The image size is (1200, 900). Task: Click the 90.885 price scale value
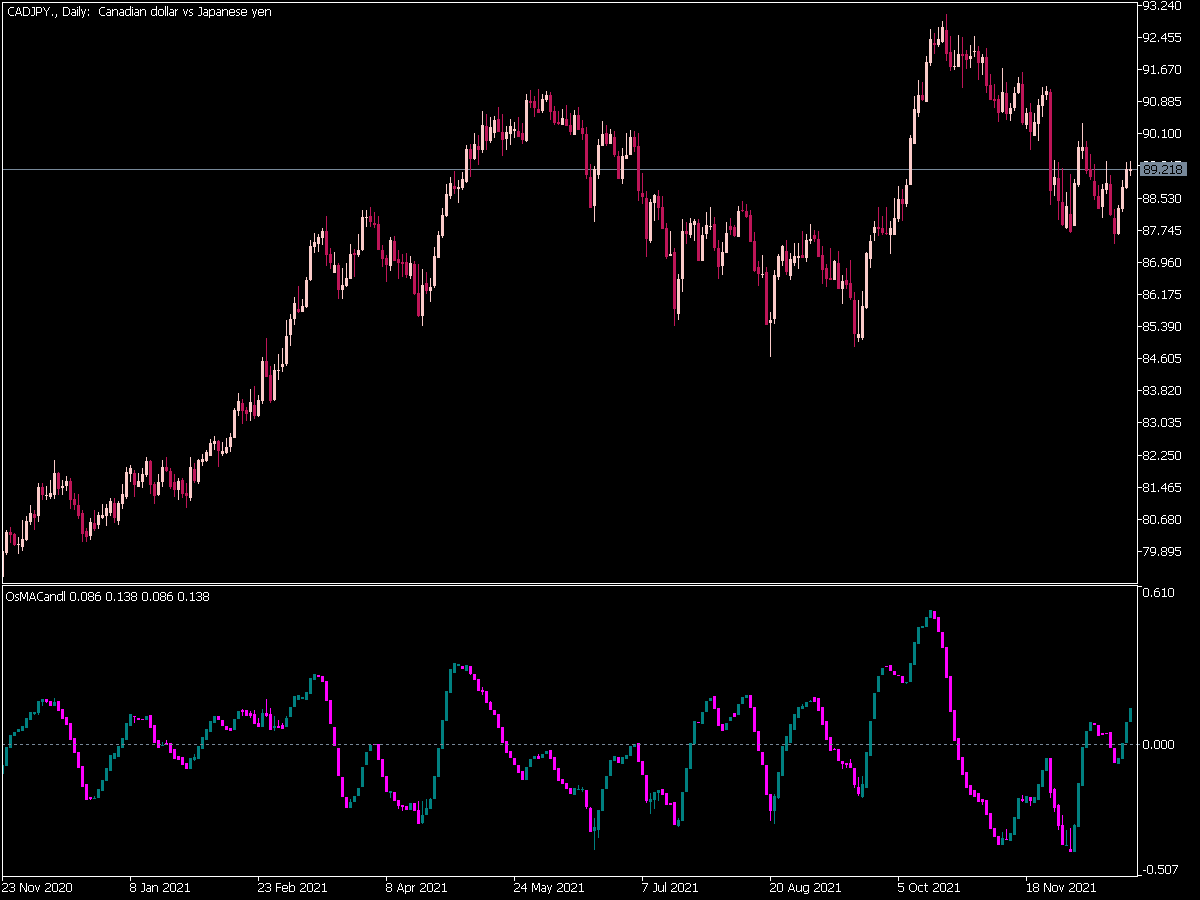click(1161, 102)
